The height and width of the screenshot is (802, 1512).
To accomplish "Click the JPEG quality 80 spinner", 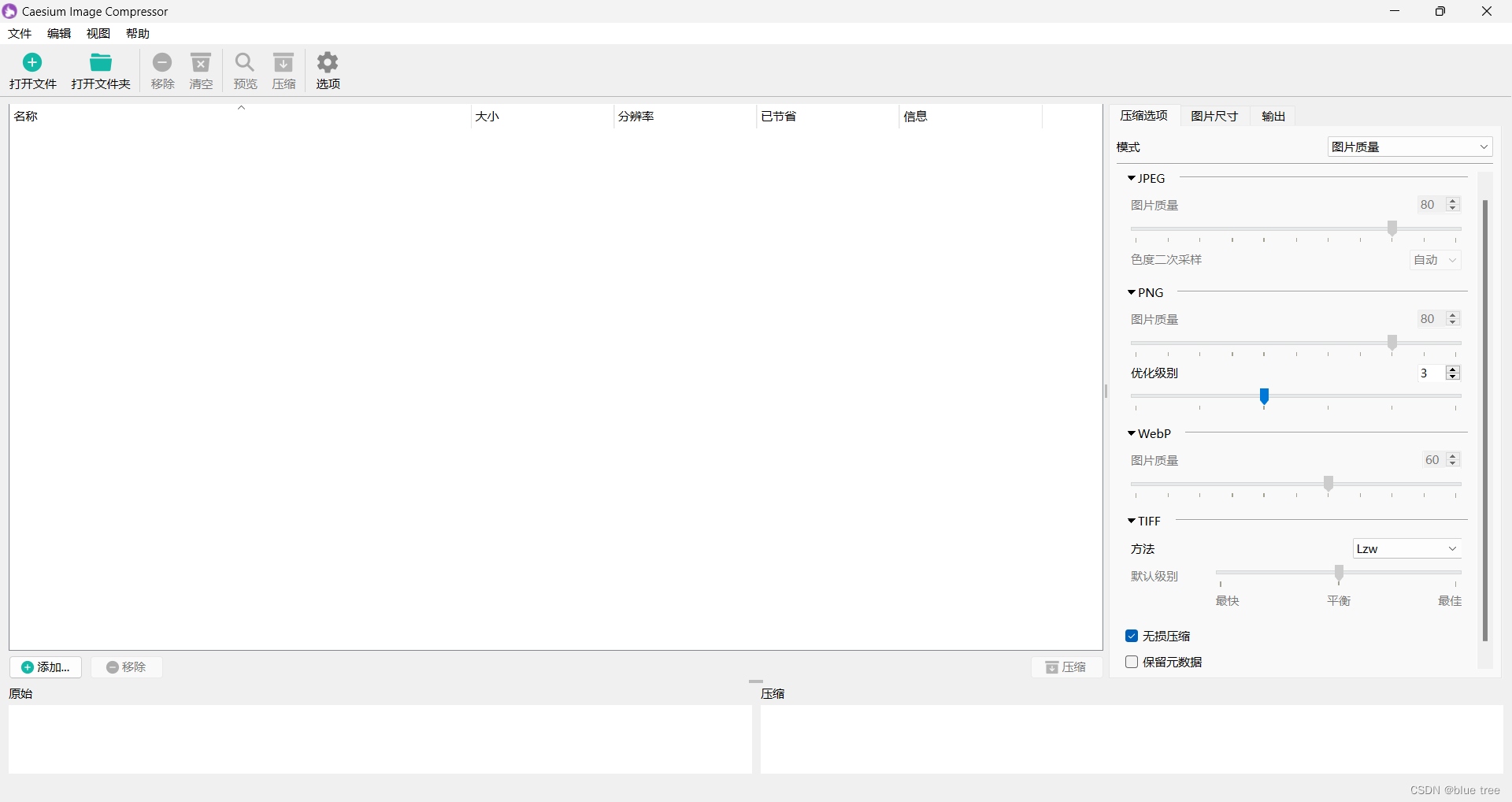I will pyautogui.click(x=1439, y=205).
